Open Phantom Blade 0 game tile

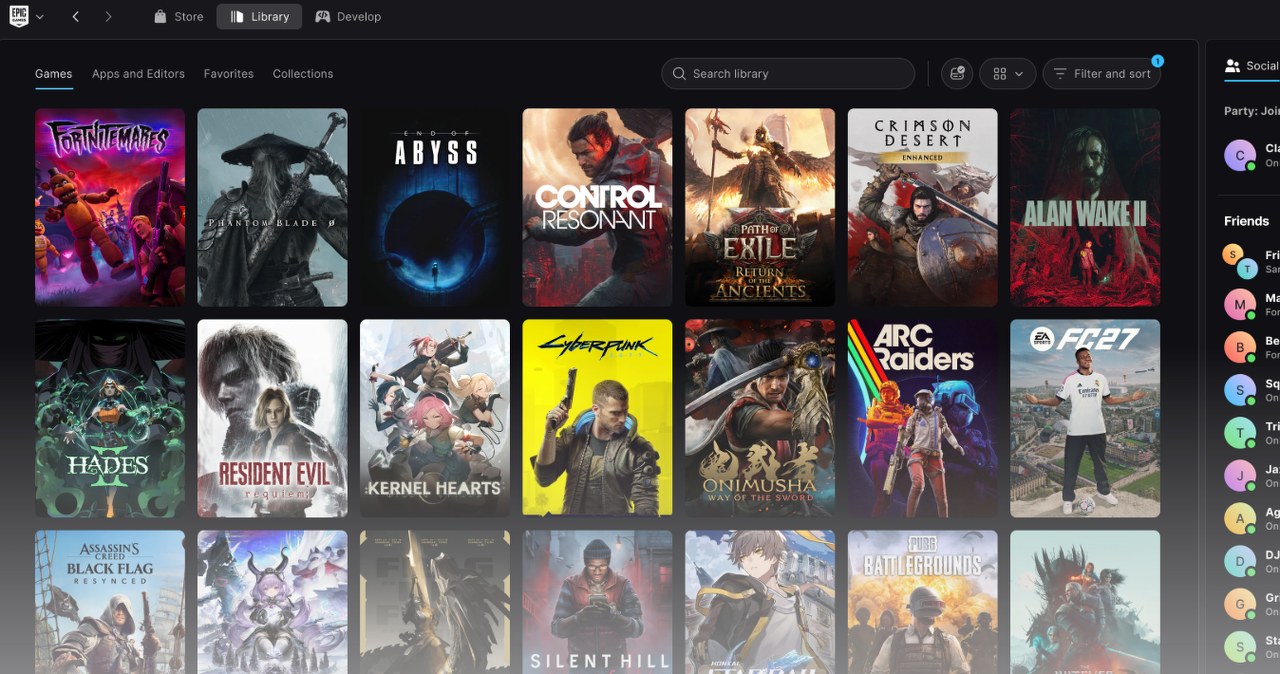[272, 207]
